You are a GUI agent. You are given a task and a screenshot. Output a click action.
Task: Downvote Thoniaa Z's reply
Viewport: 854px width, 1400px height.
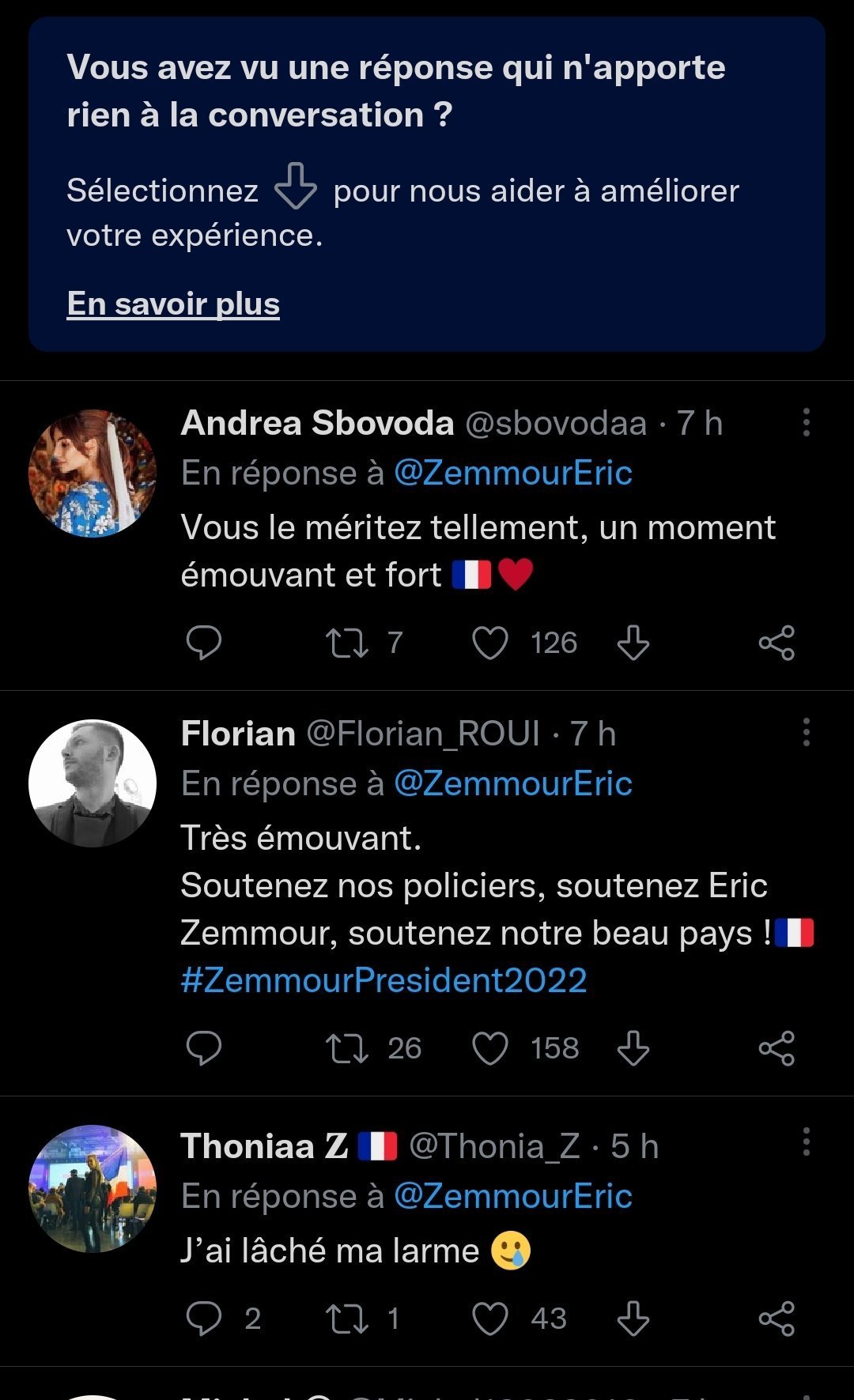tap(633, 1319)
